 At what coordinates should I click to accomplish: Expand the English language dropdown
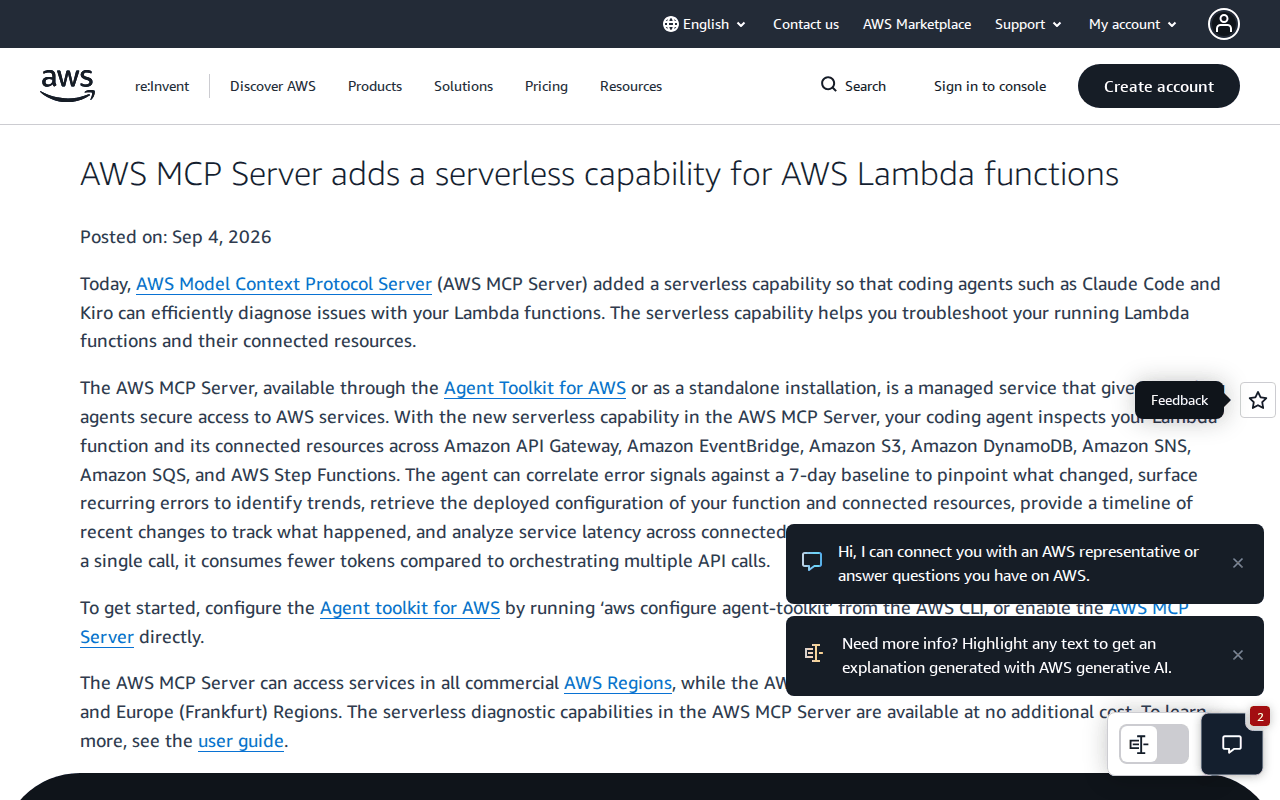click(705, 24)
